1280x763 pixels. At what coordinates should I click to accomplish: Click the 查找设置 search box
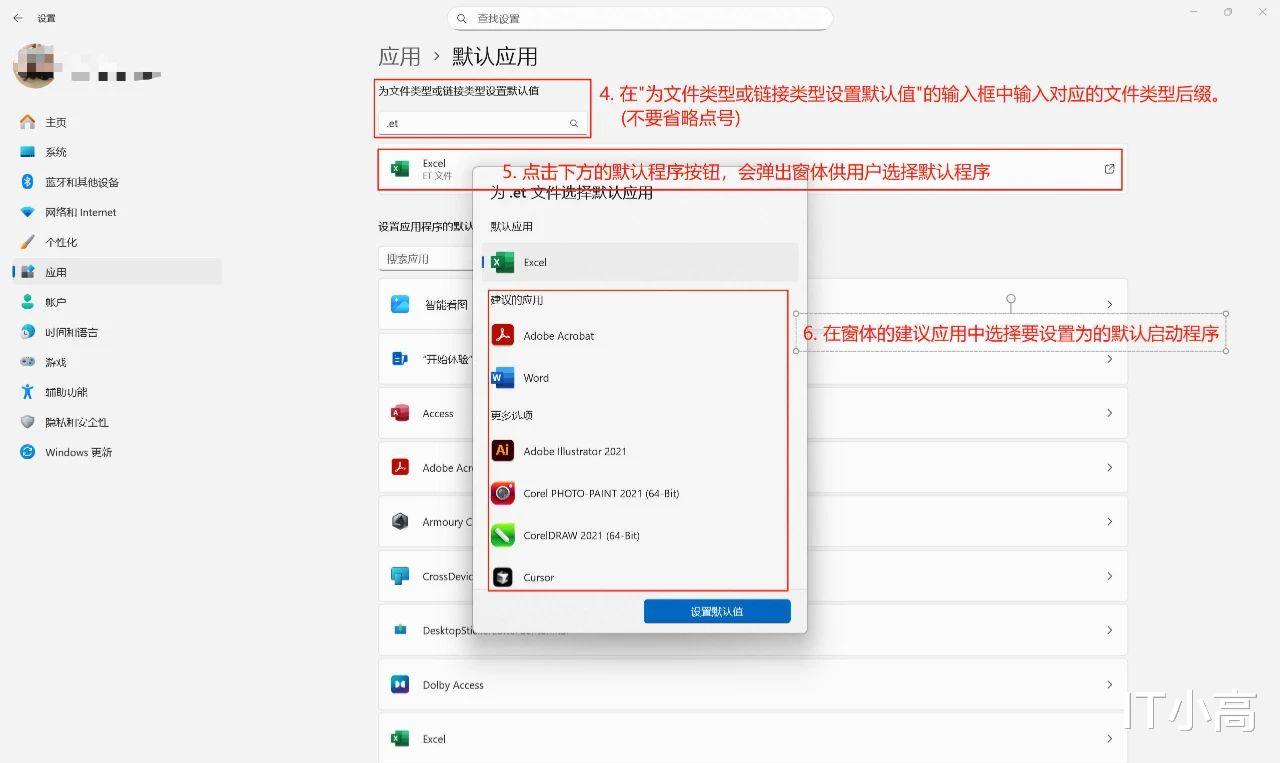click(640, 18)
